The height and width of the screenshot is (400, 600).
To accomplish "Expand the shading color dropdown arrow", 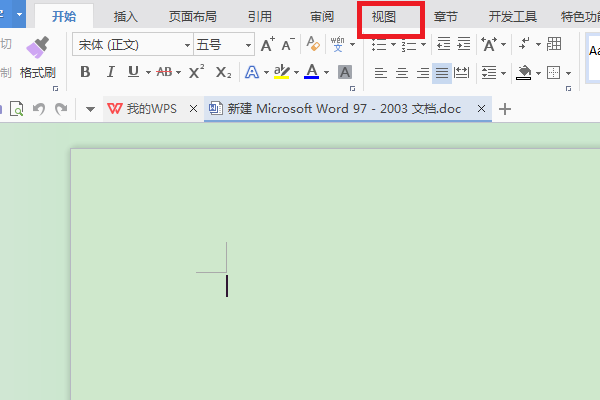I will tap(538, 73).
